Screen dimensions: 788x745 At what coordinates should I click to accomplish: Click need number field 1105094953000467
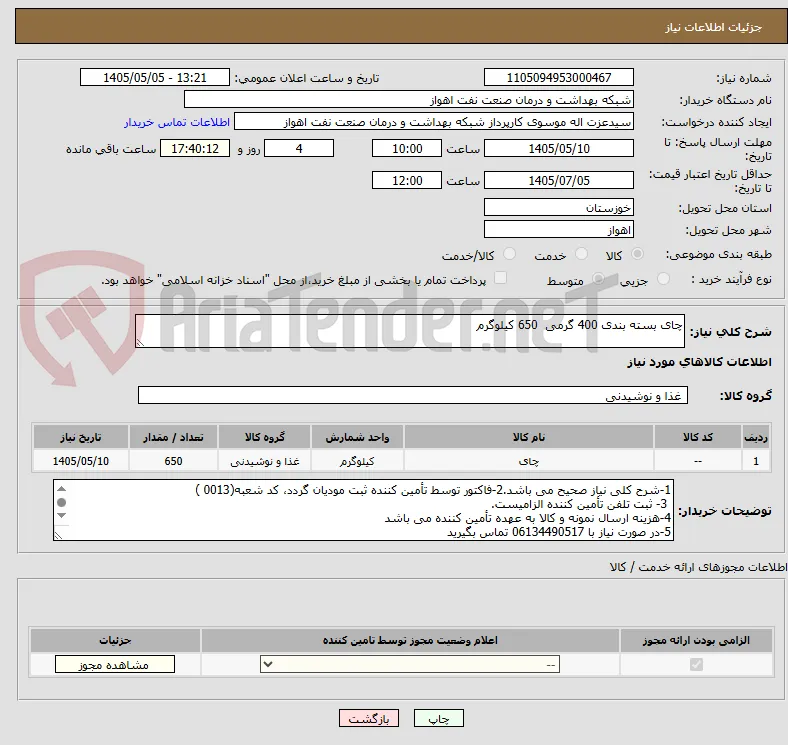pyautogui.click(x=558, y=77)
